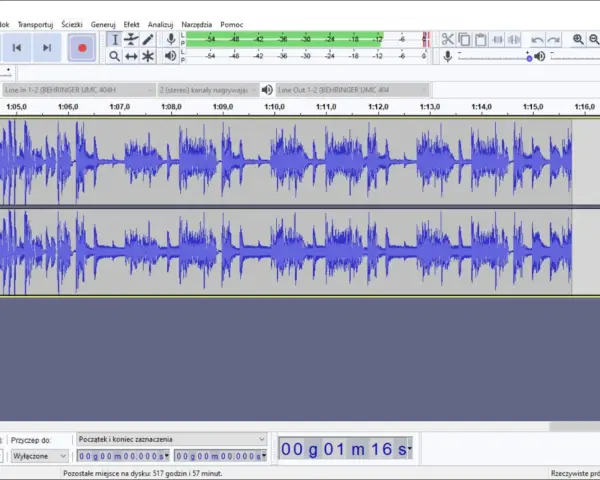Open the selection end time format arrow
Screen dimensions: 600x480
(264, 456)
